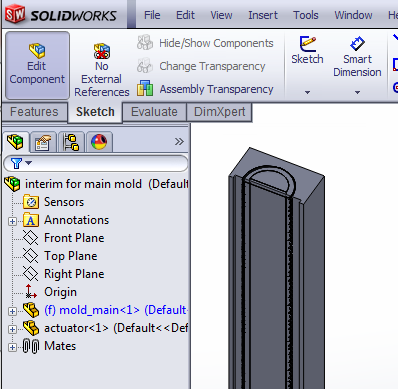This screenshot has height=389, width=398.
Task: Select Front Plane in the tree
Action: click(x=63, y=238)
